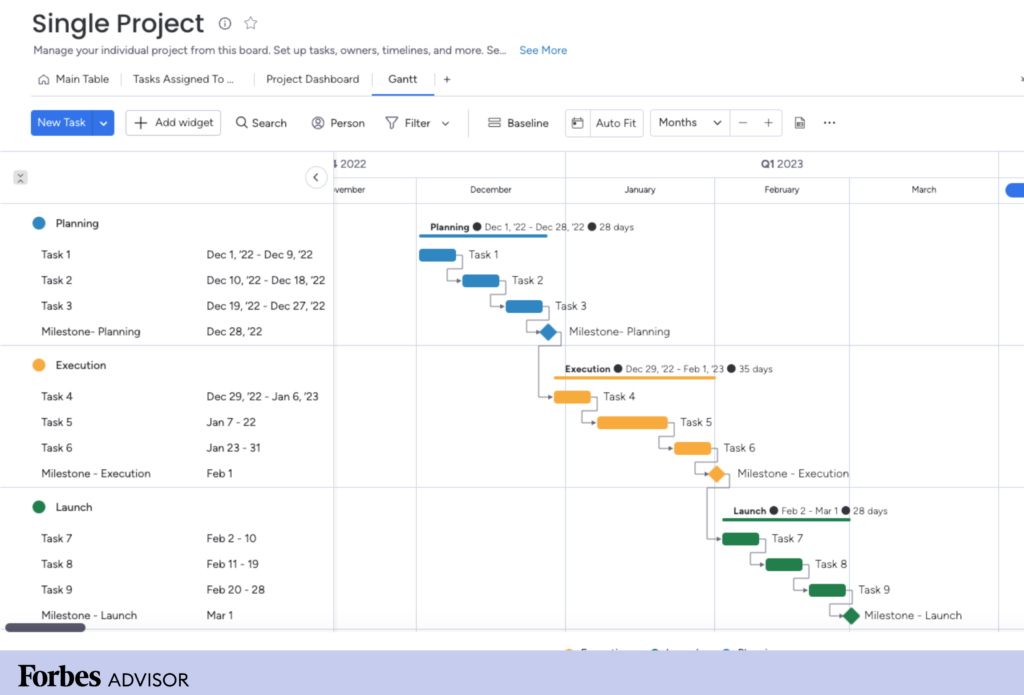This screenshot has height=695, width=1024.
Task: Open the New Task dropdown arrow
Action: [x=104, y=123]
